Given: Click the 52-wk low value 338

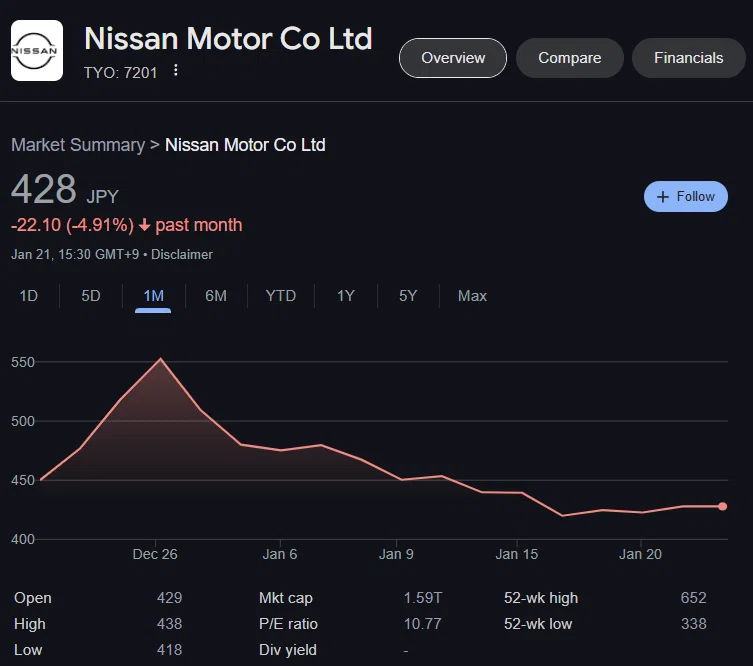Looking at the screenshot, I should point(693,624).
